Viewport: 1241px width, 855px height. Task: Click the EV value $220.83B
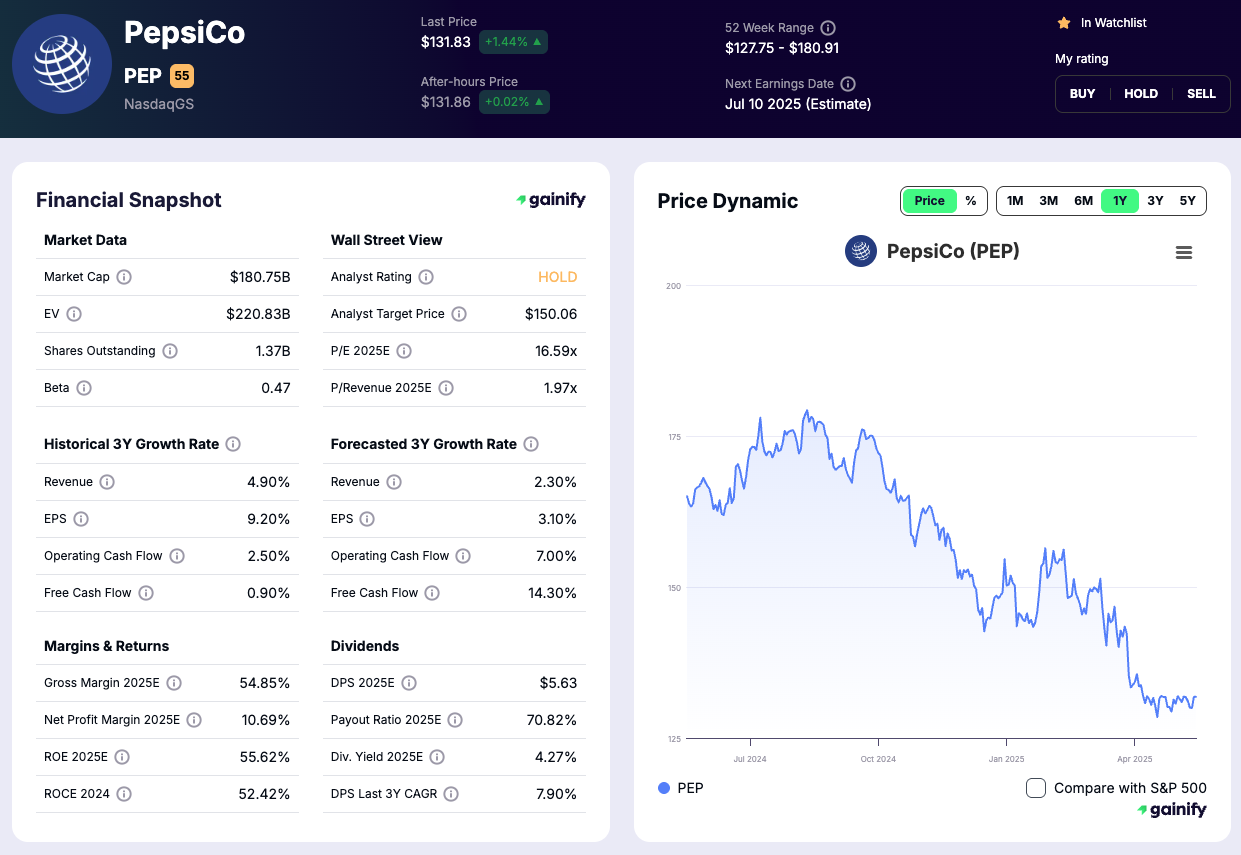[x=258, y=314]
